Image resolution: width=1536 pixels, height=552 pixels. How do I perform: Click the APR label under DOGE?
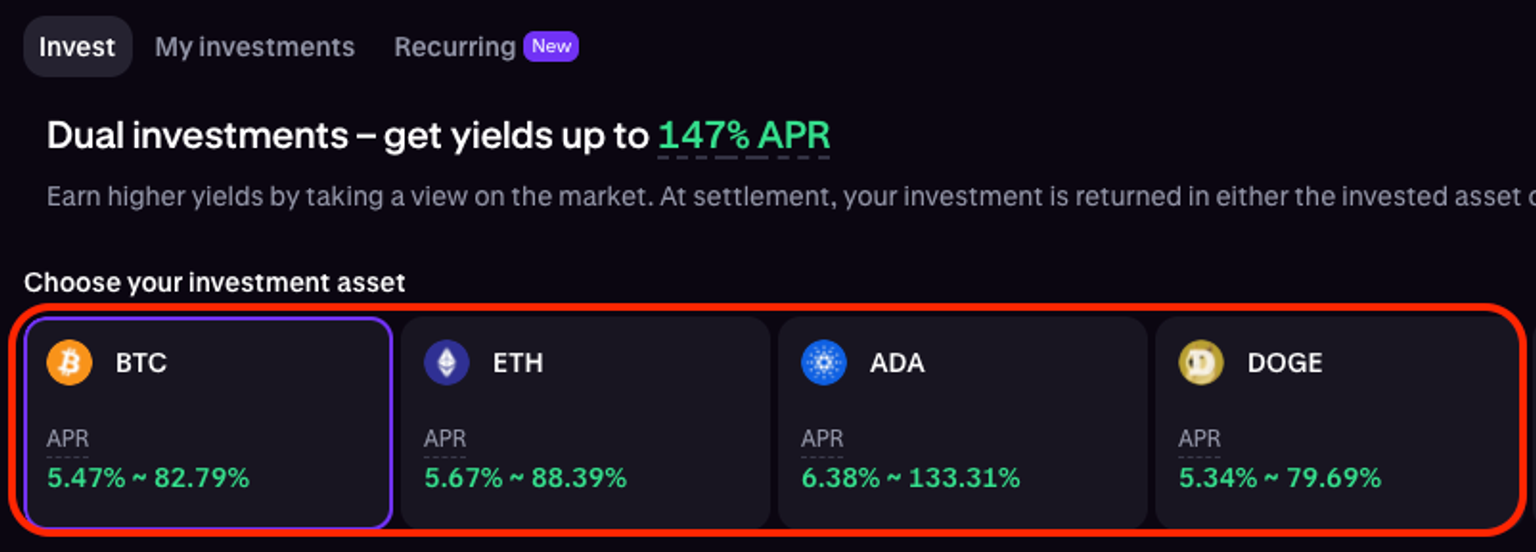coord(1199,439)
